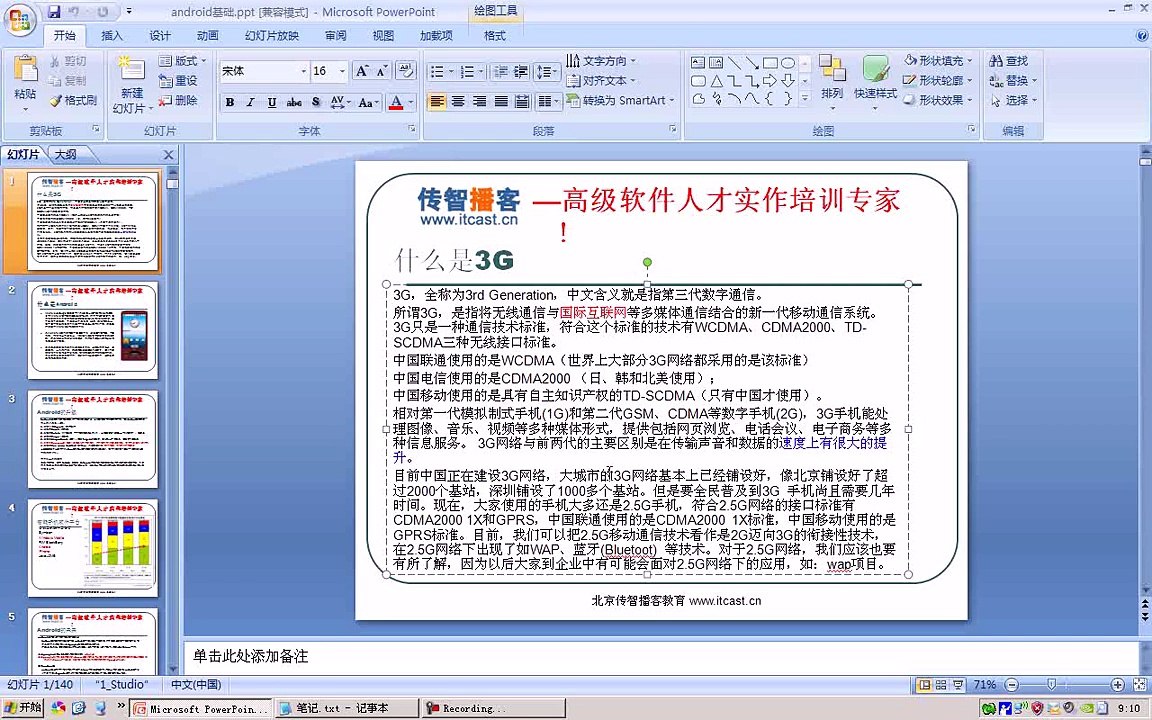Open the font size dropdown showing 16
This screenshot has width=1152, height=720.
(x=342, y=71)
